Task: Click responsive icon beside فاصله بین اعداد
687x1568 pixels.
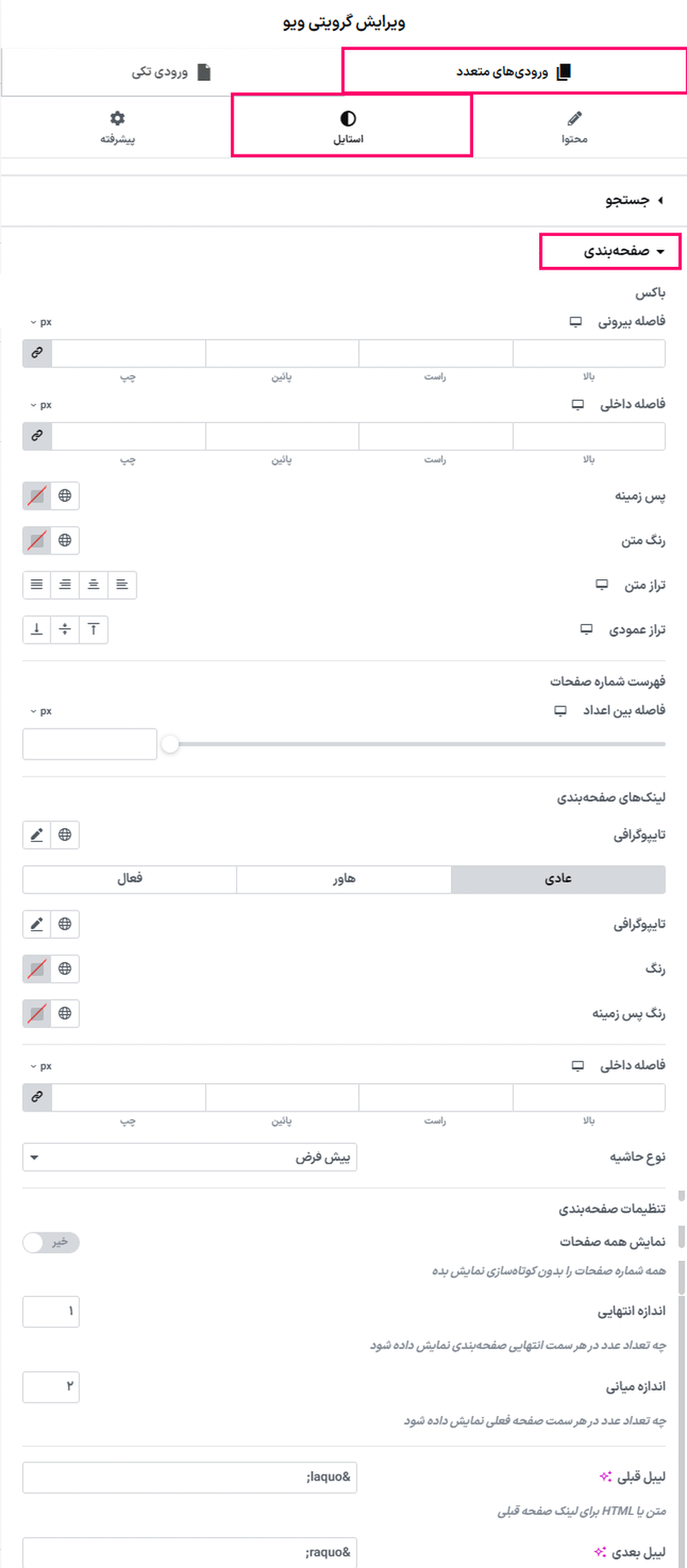Action: [x=559, y=710]
